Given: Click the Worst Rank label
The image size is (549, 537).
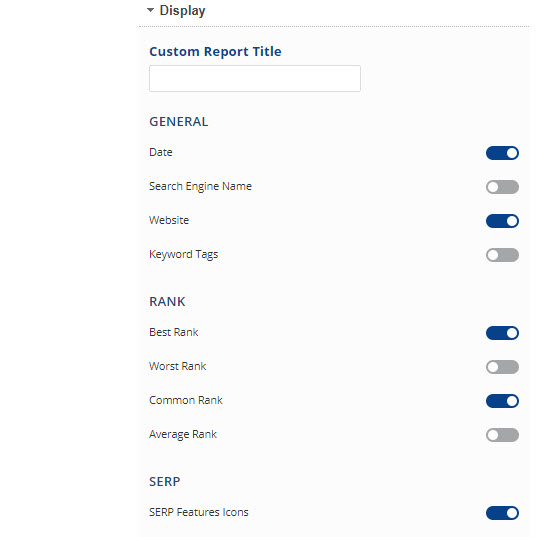Looking at the screenshot, I should [178, 366].
